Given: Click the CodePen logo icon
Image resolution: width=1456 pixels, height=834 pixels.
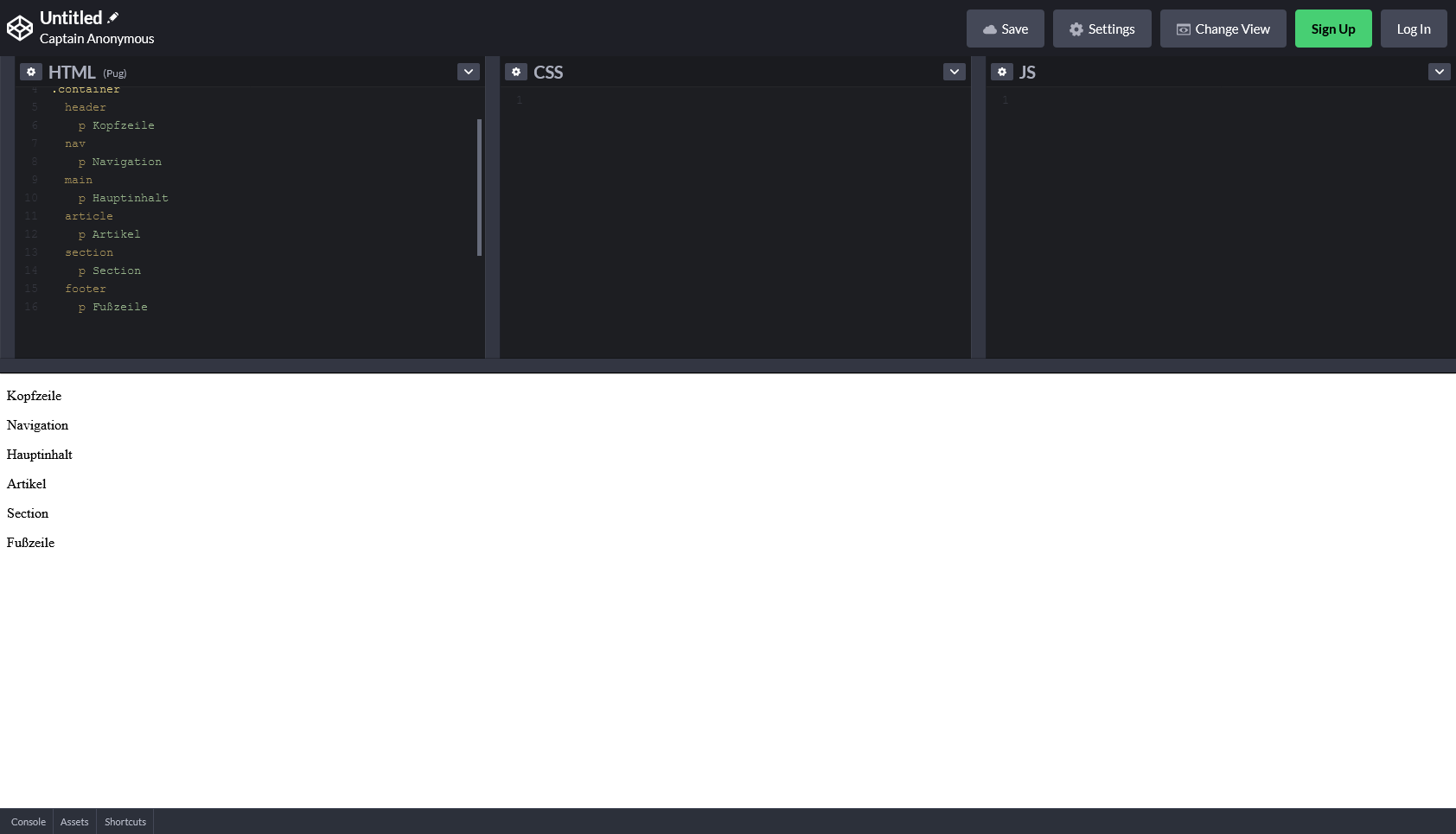Looking at the screenshot, I should [19, 29].
